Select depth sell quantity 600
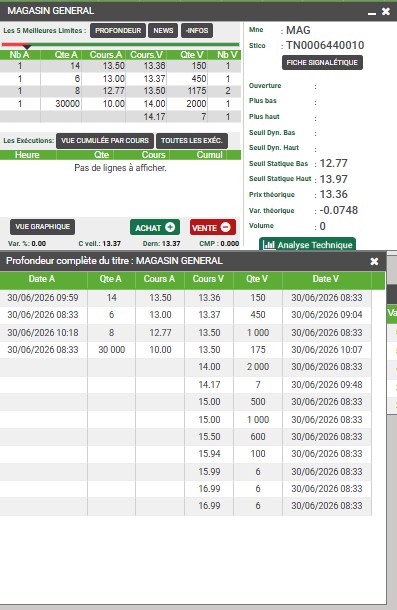 pyautogui.click(x=258, y=437)
